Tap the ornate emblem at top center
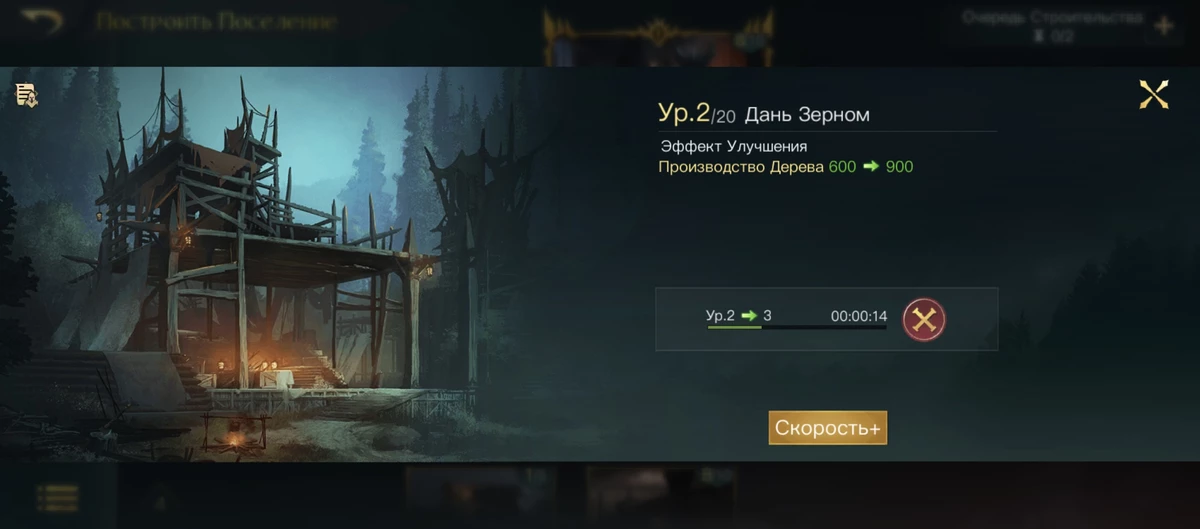 coord(658,35)
